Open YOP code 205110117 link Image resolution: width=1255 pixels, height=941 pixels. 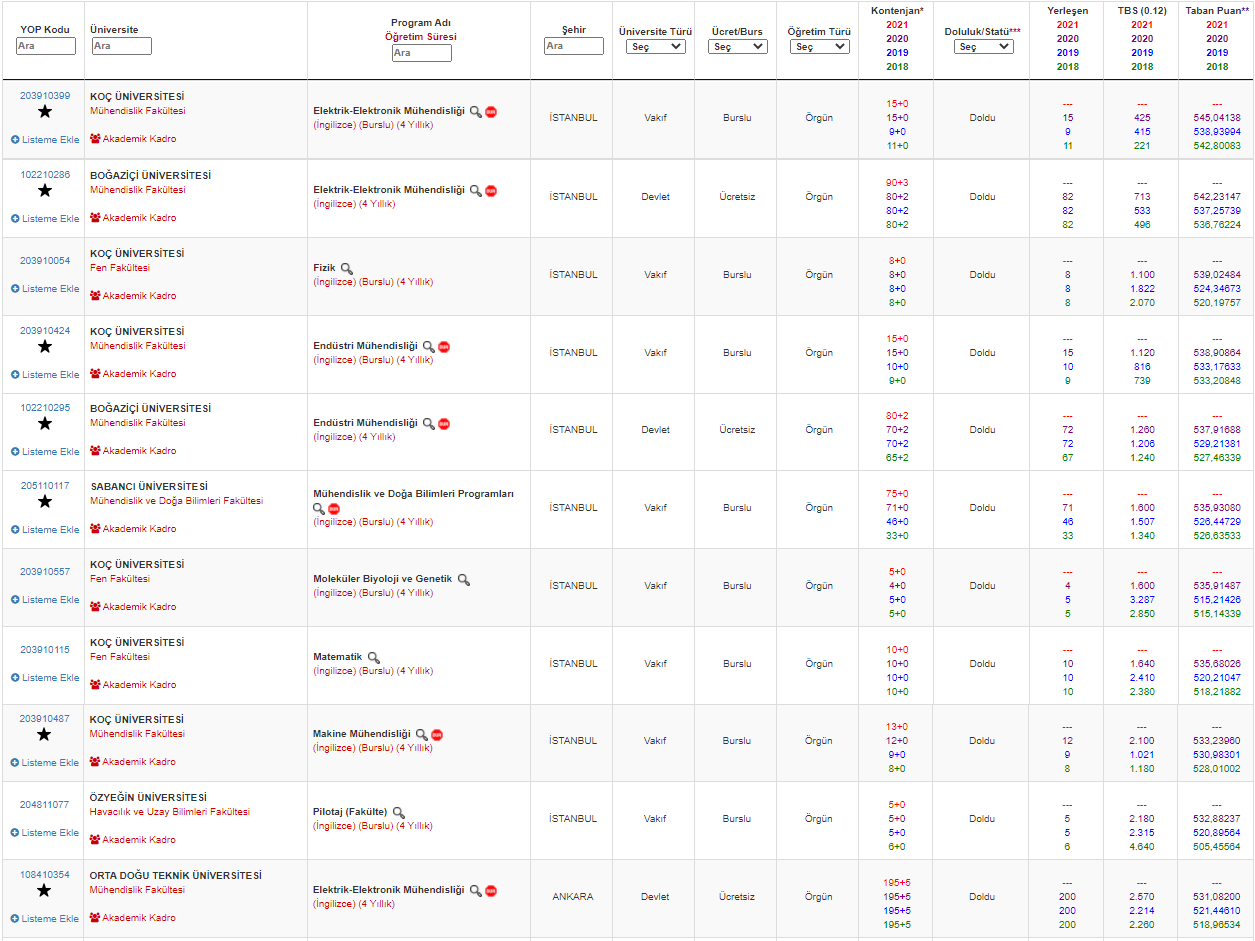45,486
